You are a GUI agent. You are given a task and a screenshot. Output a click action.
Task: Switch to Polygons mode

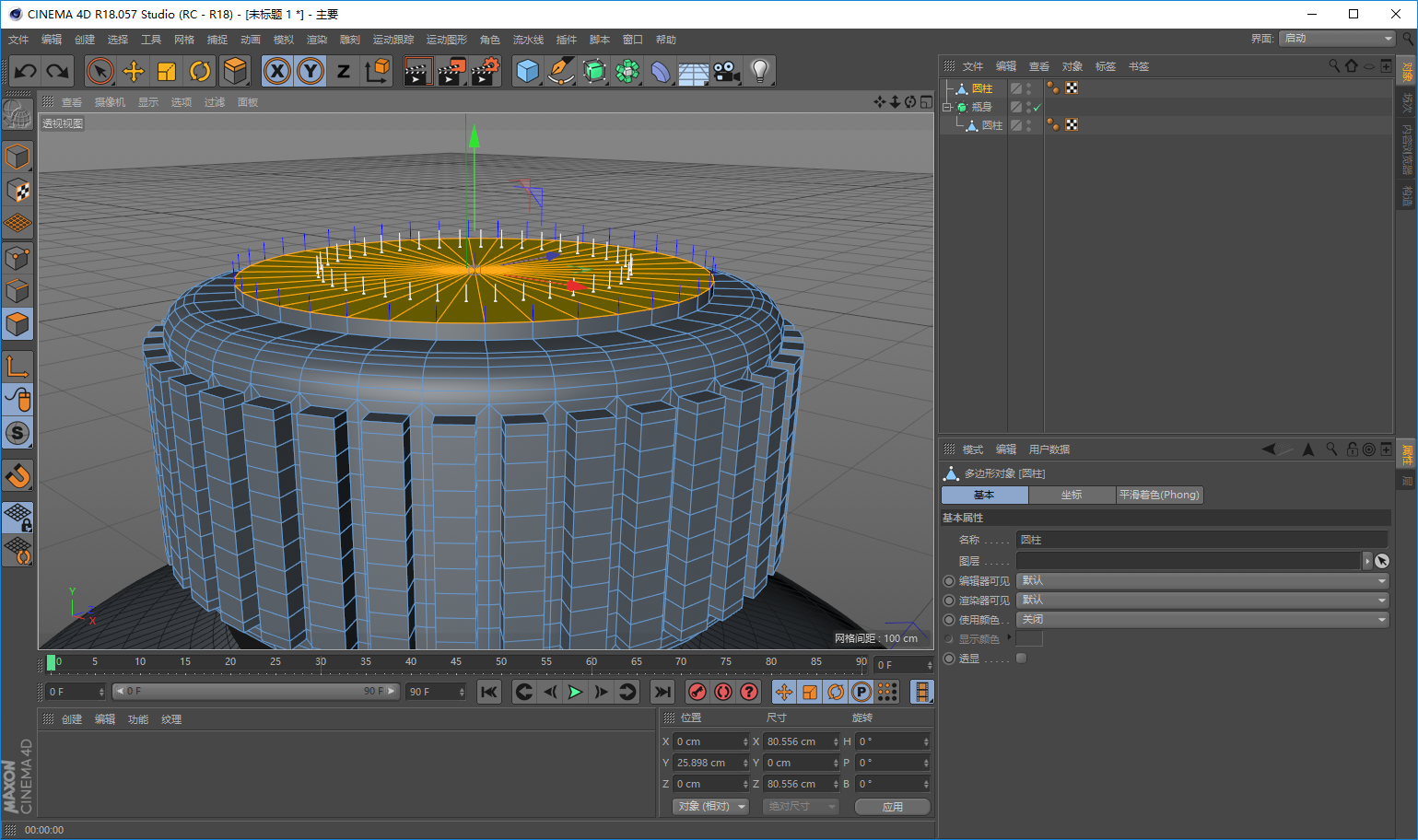18,324
